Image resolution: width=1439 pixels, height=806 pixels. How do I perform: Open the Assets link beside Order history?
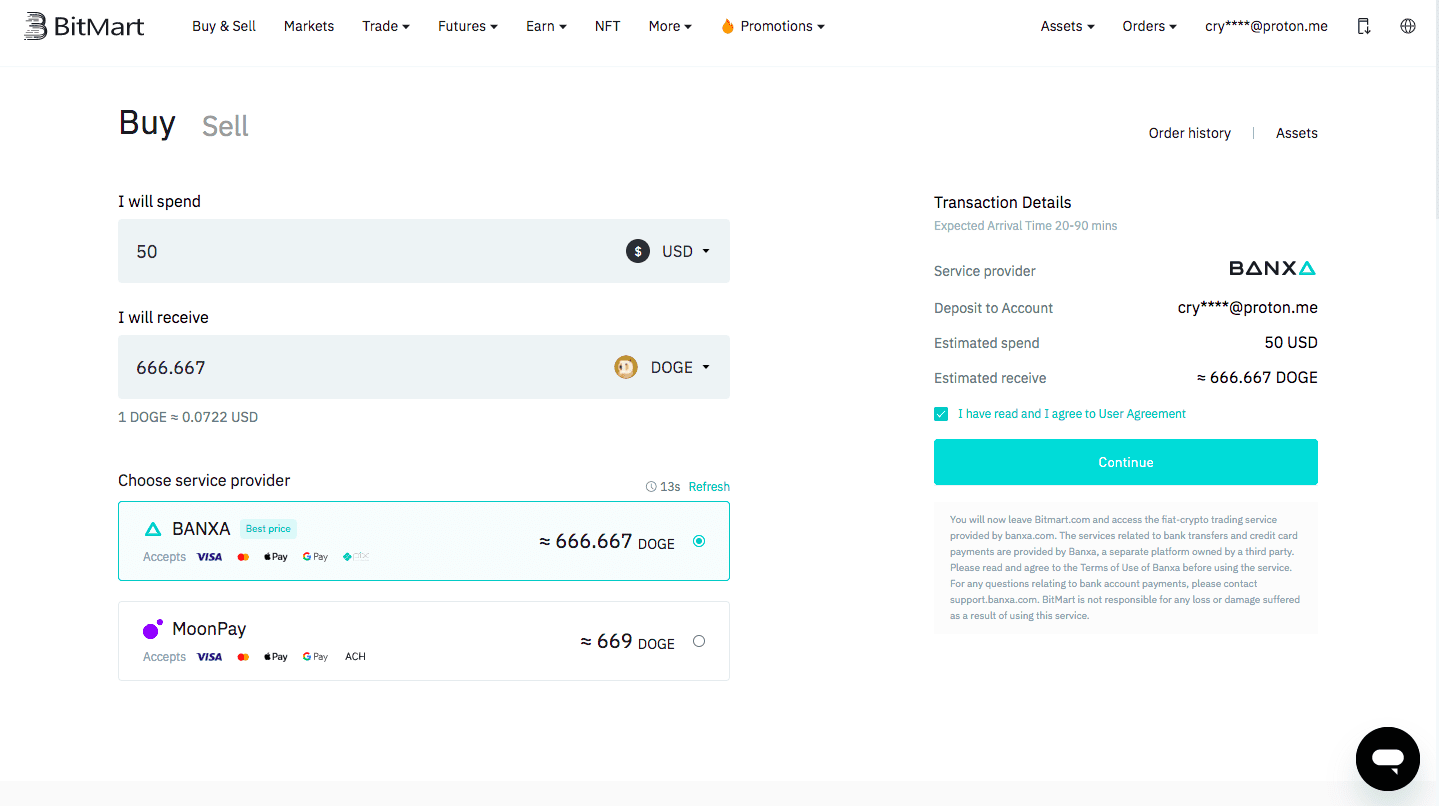tap(1296, 133)
